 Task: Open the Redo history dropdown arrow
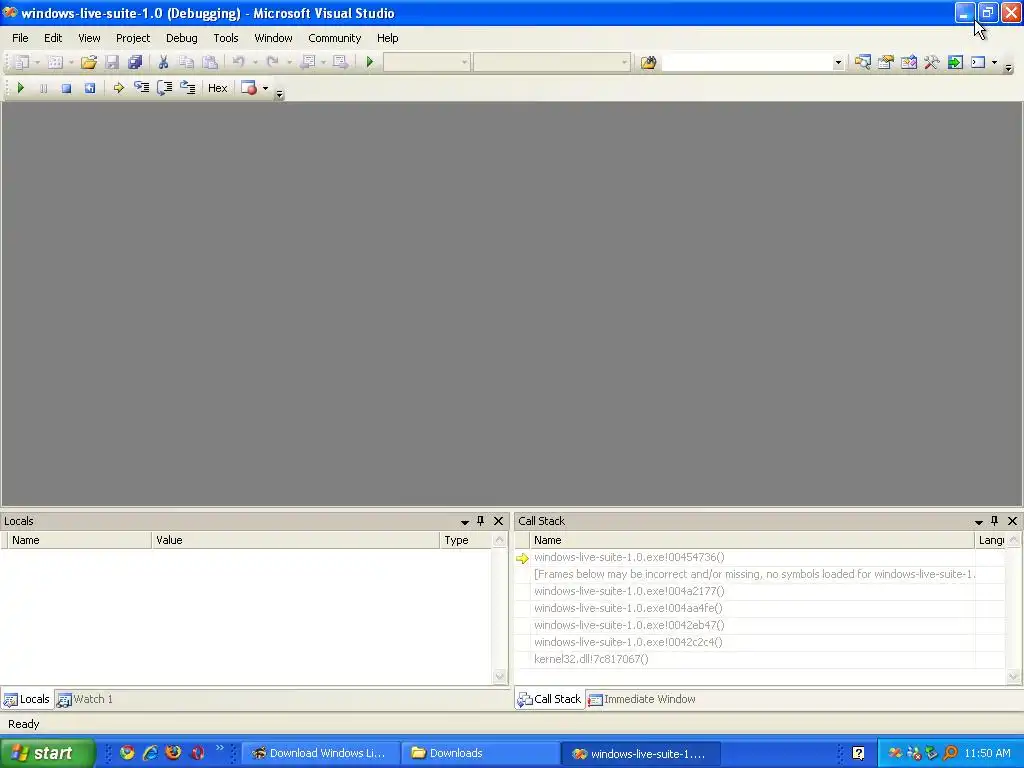coord(289,62)
